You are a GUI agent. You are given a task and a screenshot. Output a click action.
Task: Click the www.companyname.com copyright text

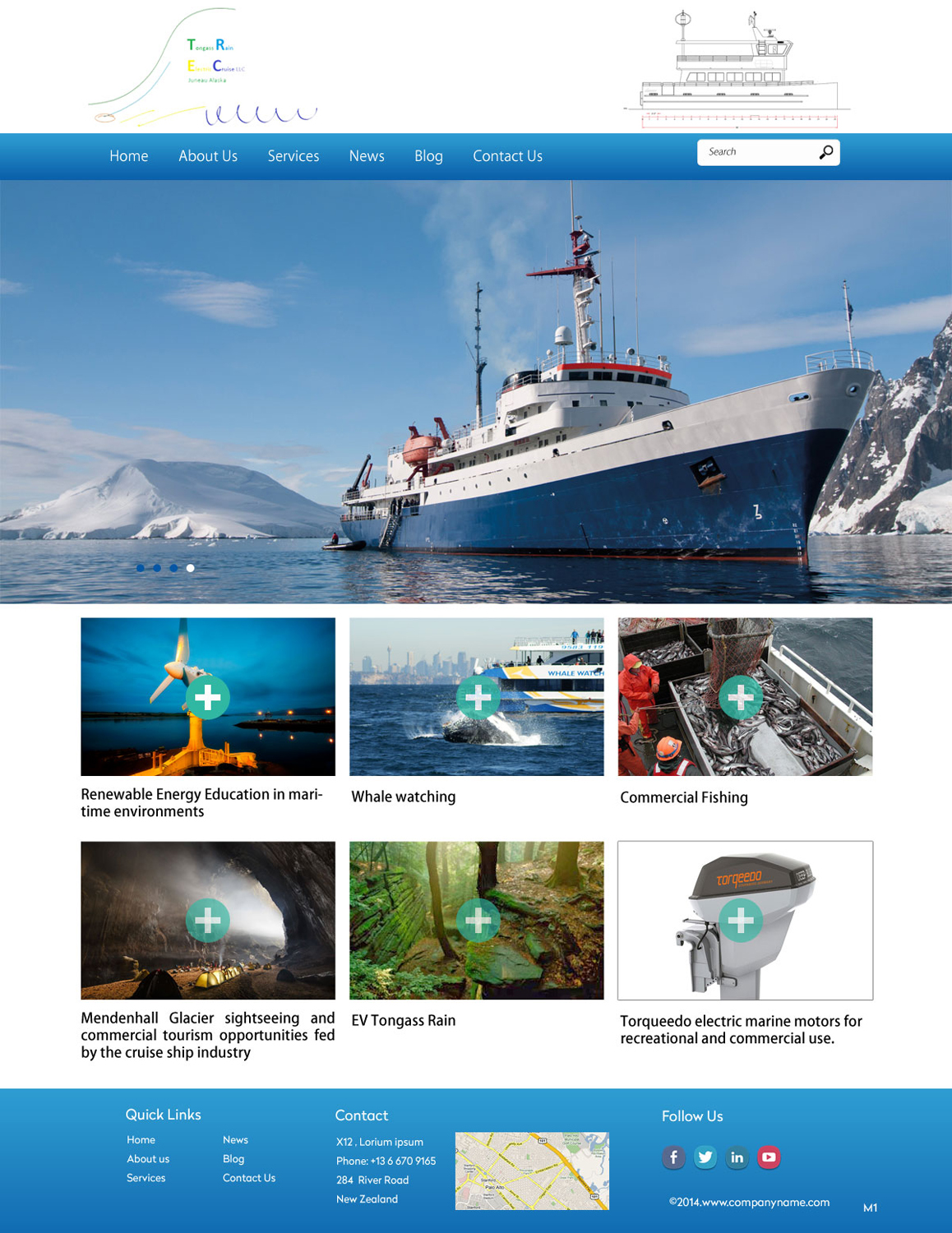(749, 1202)
